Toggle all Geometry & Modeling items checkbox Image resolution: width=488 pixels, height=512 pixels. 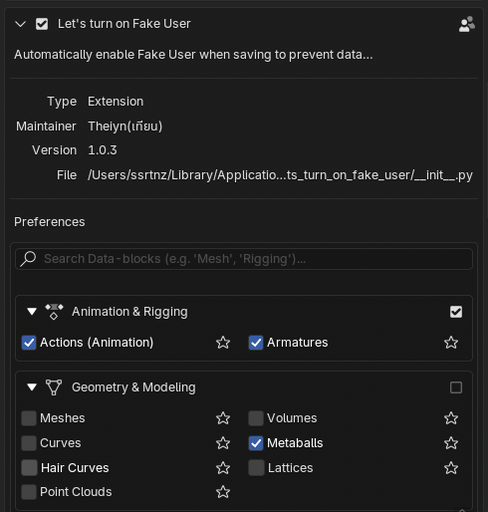point(456,388)
